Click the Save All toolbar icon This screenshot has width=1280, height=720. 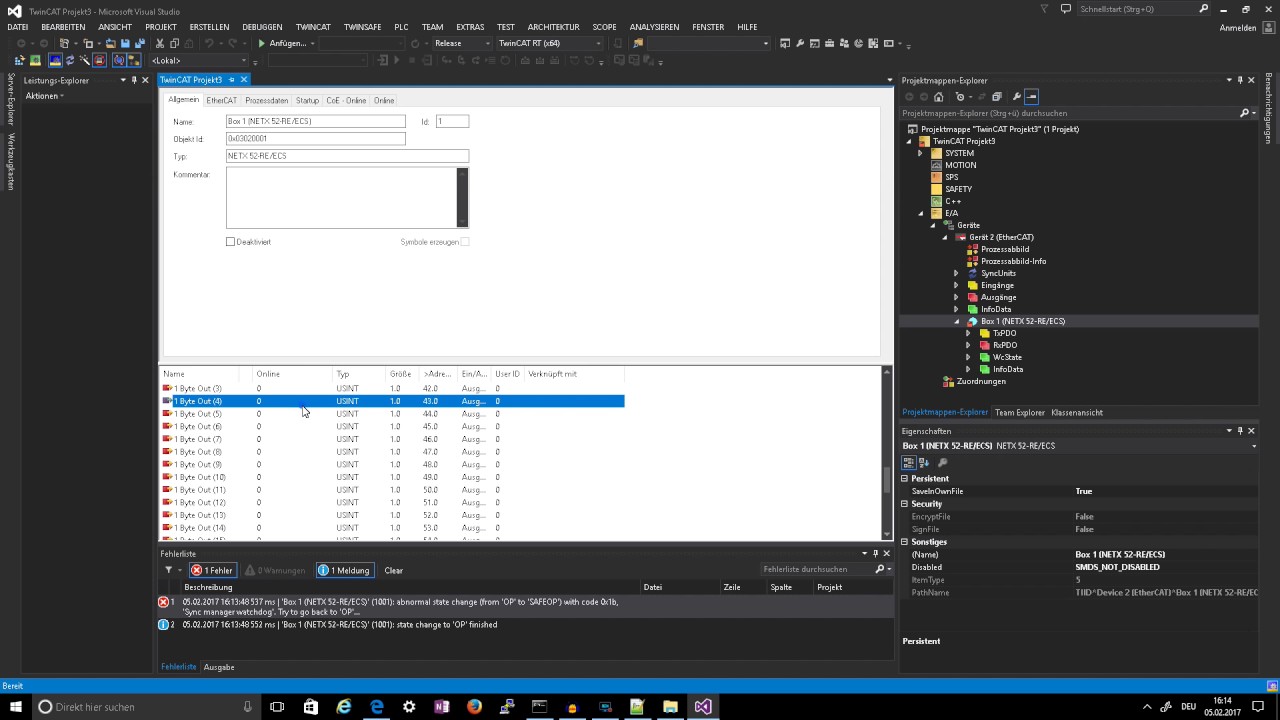(x=140, y=43)
